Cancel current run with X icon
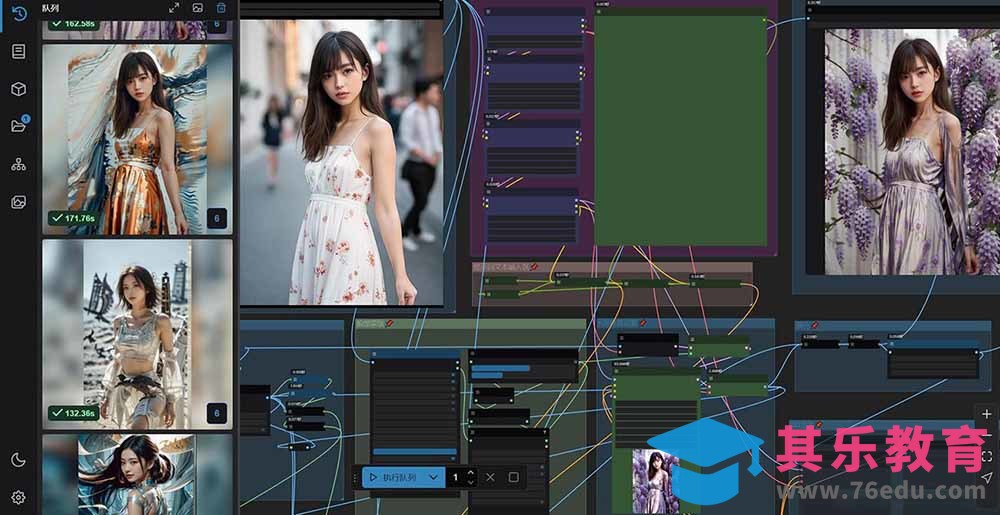Screen dimensions: 1000x515 tap(490, 477)
